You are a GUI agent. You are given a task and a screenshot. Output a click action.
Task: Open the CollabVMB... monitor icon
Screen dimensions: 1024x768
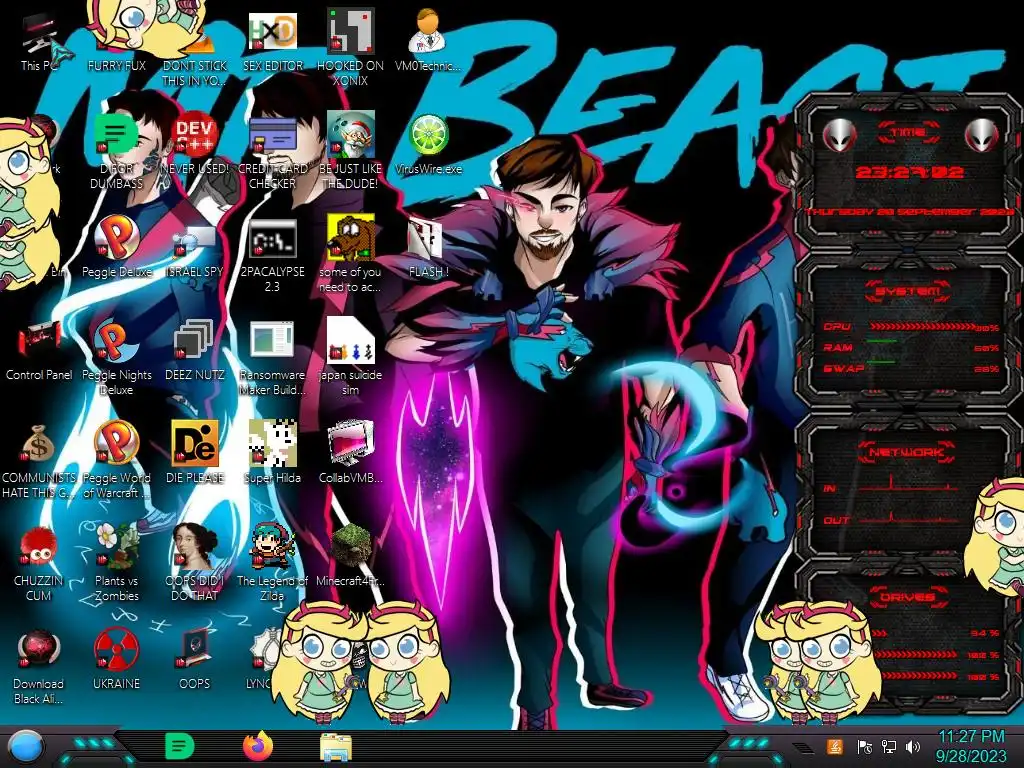(350, 452)
